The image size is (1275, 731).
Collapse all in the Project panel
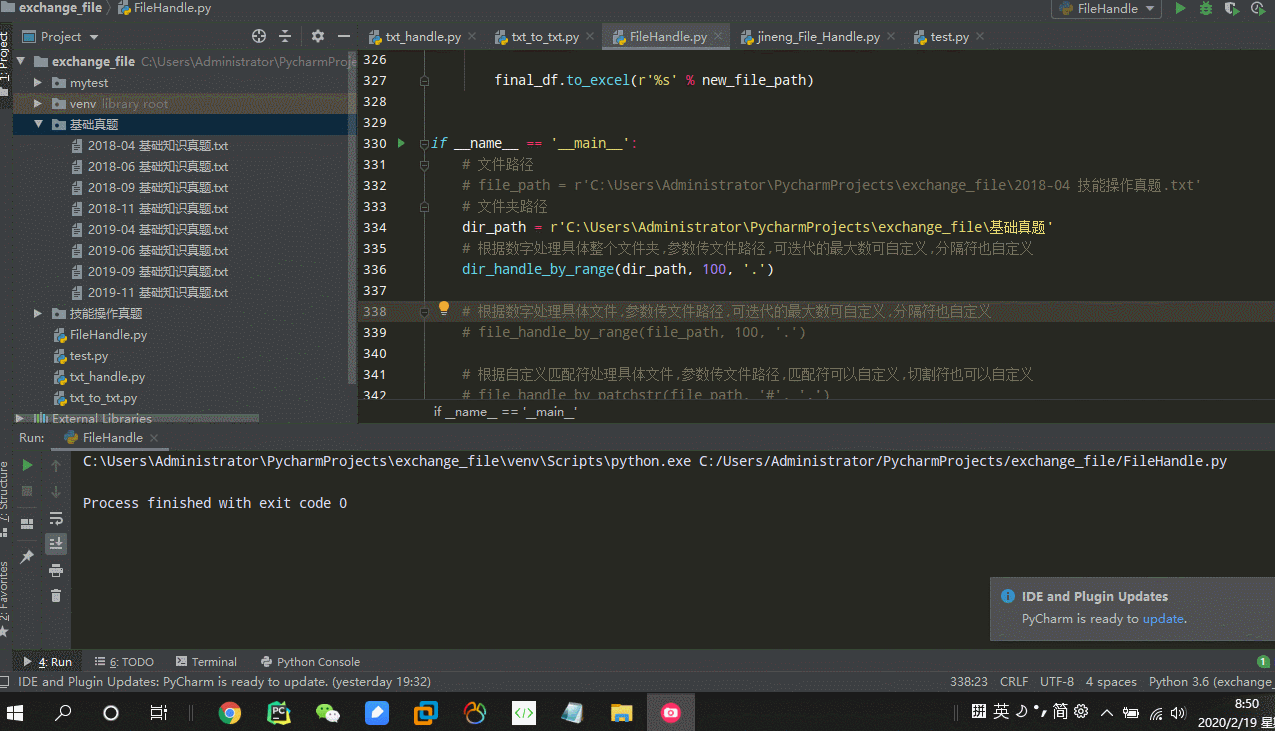[x=285, y=36]
